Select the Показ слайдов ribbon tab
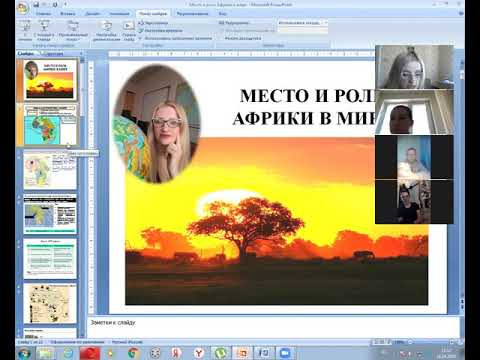Viewport: 480px width, 360px height. click(x=153, y=14)
